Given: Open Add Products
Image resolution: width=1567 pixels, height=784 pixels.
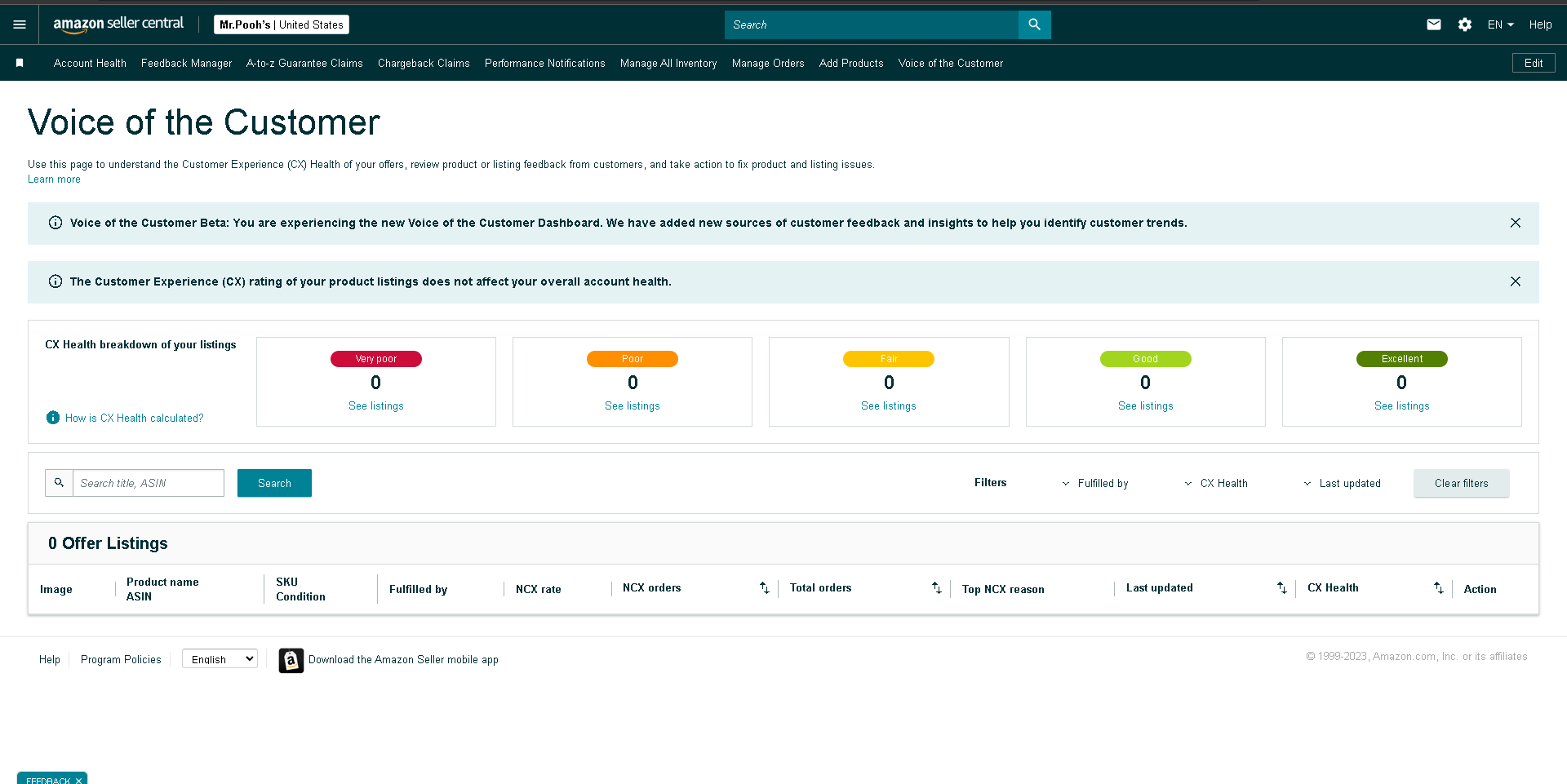Looking at the screenshot, I should [x=851, y=63].
